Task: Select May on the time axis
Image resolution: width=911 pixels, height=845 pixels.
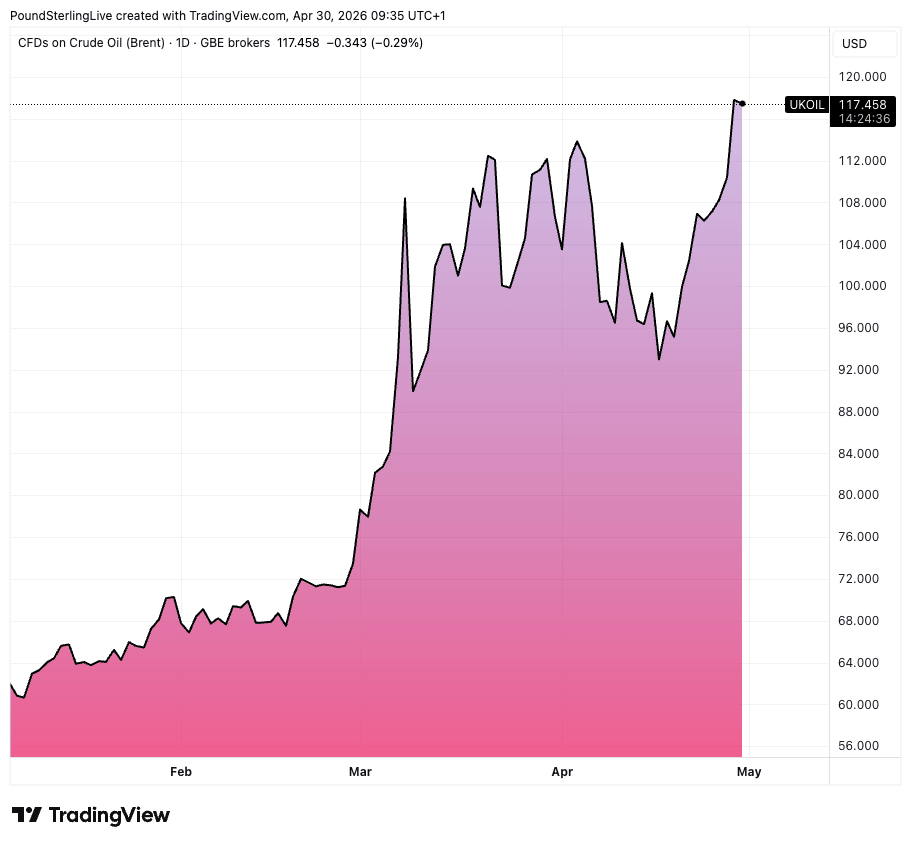Action: [x=749, y=771]
